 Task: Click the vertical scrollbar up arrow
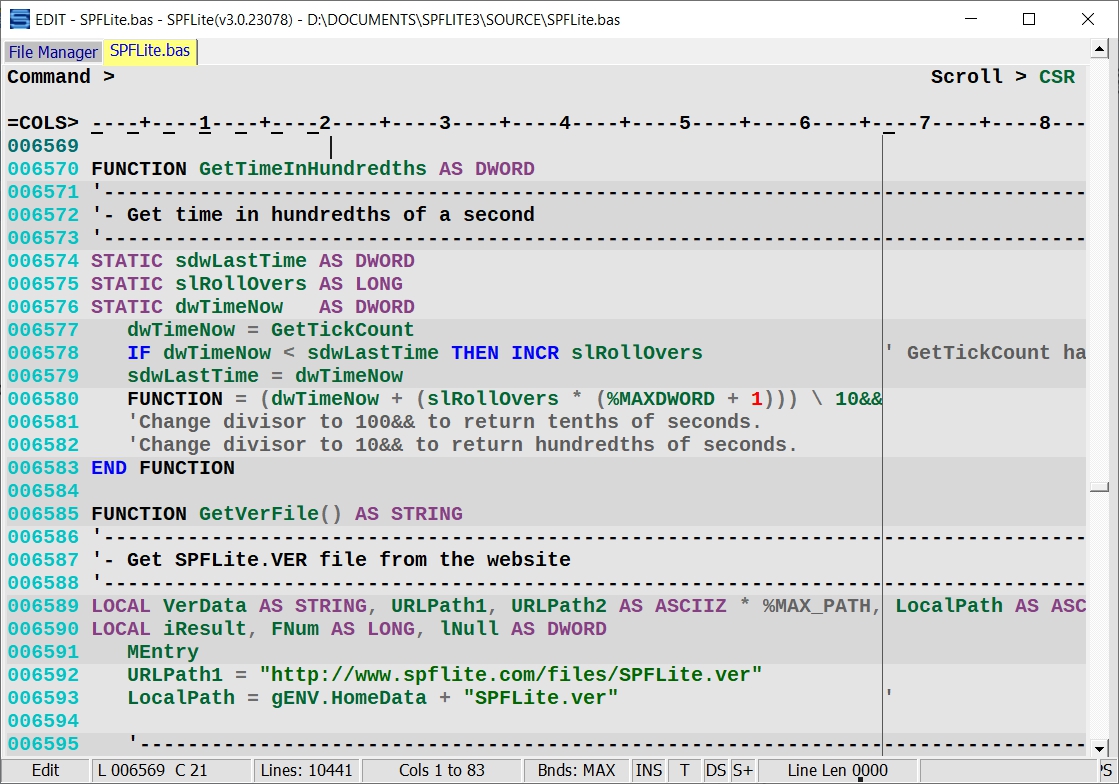(x=1100, y=49)
